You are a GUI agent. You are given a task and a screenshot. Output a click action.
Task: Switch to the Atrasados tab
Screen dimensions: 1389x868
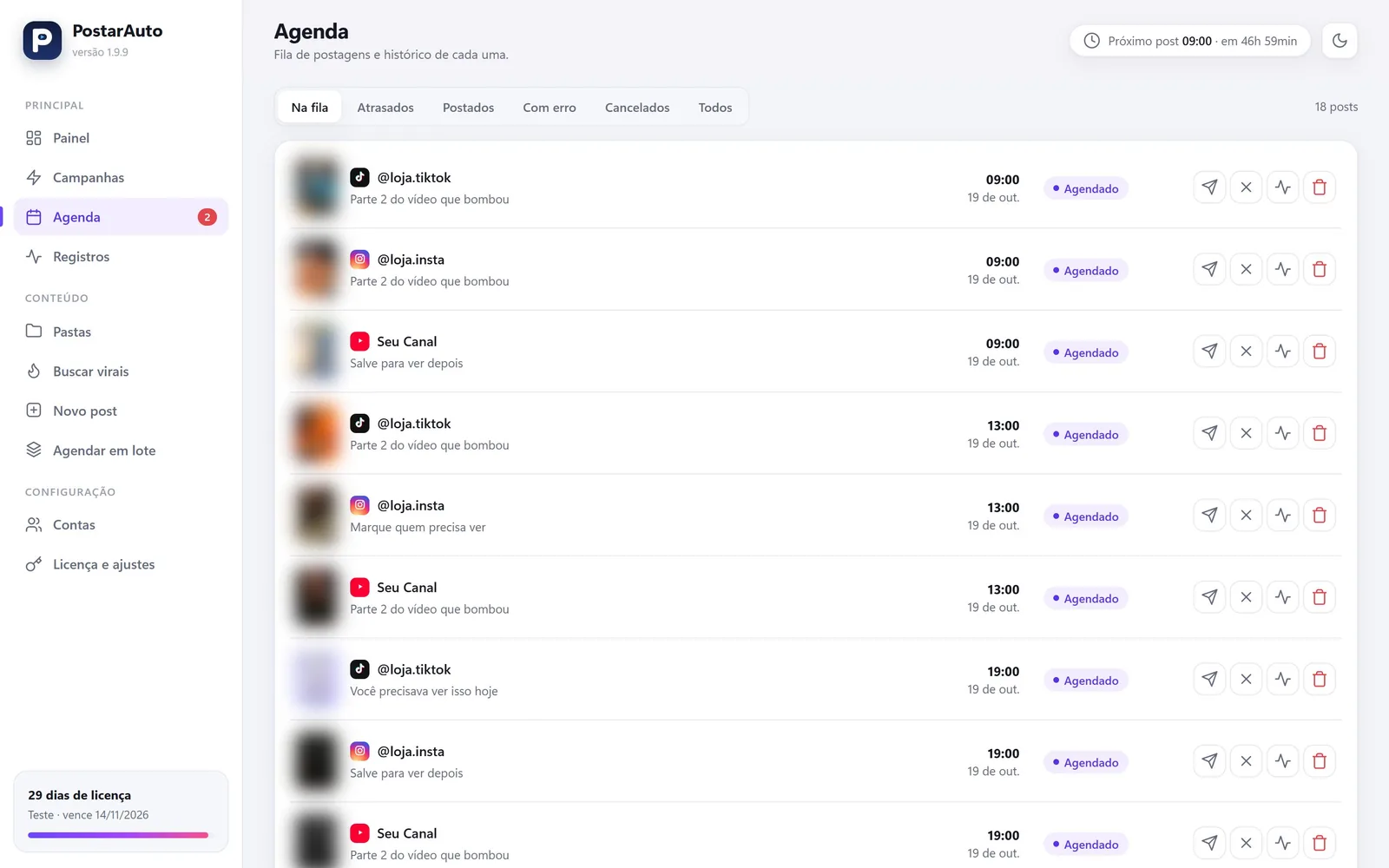tap(385, 108)
